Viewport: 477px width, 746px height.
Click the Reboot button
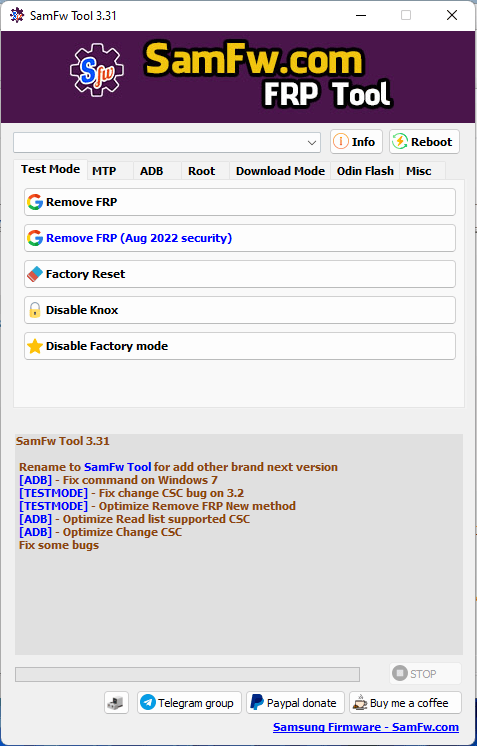[x=424, y=142]
